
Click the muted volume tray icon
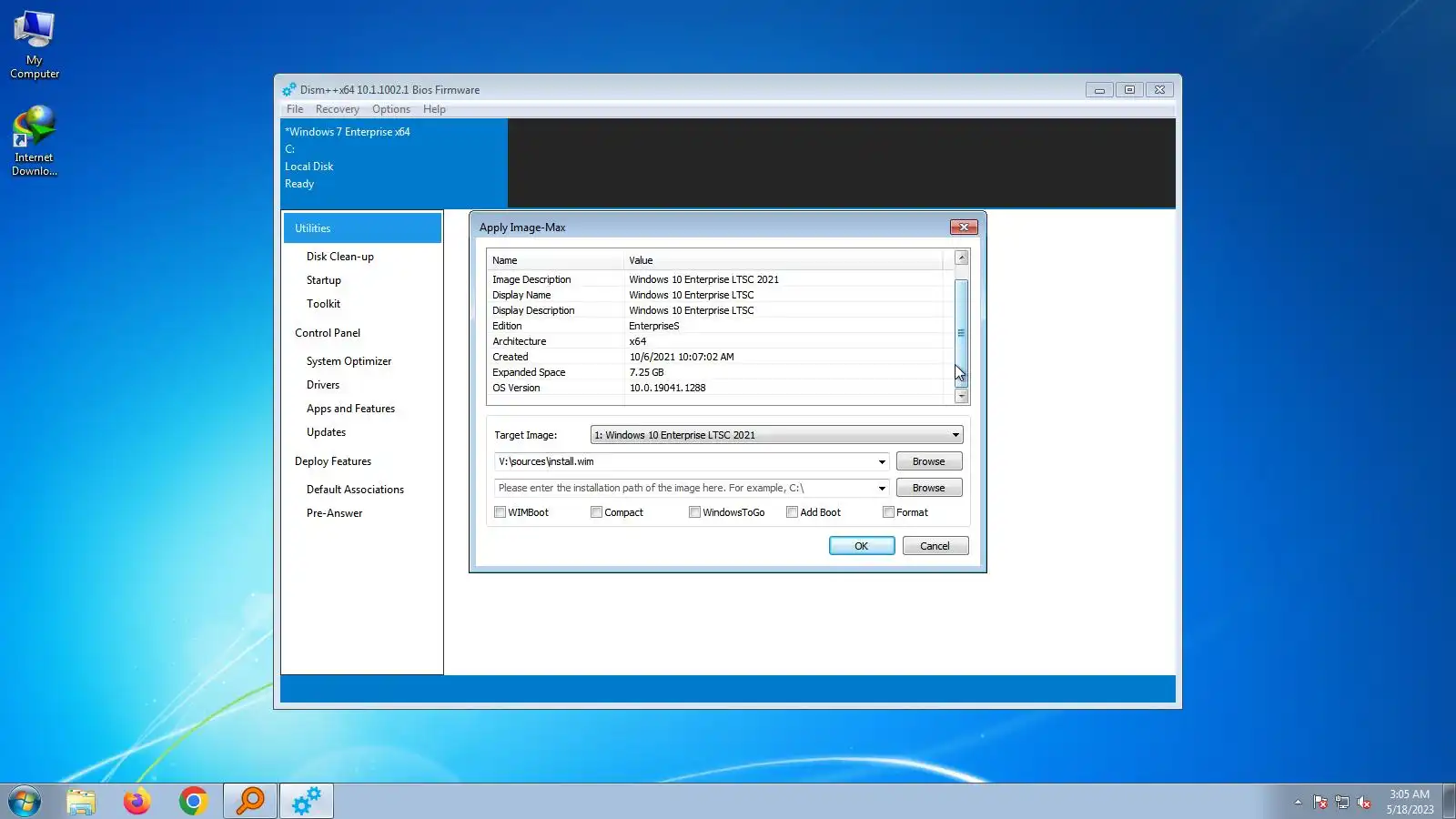pyautogui.click(x=1364, y=802)
